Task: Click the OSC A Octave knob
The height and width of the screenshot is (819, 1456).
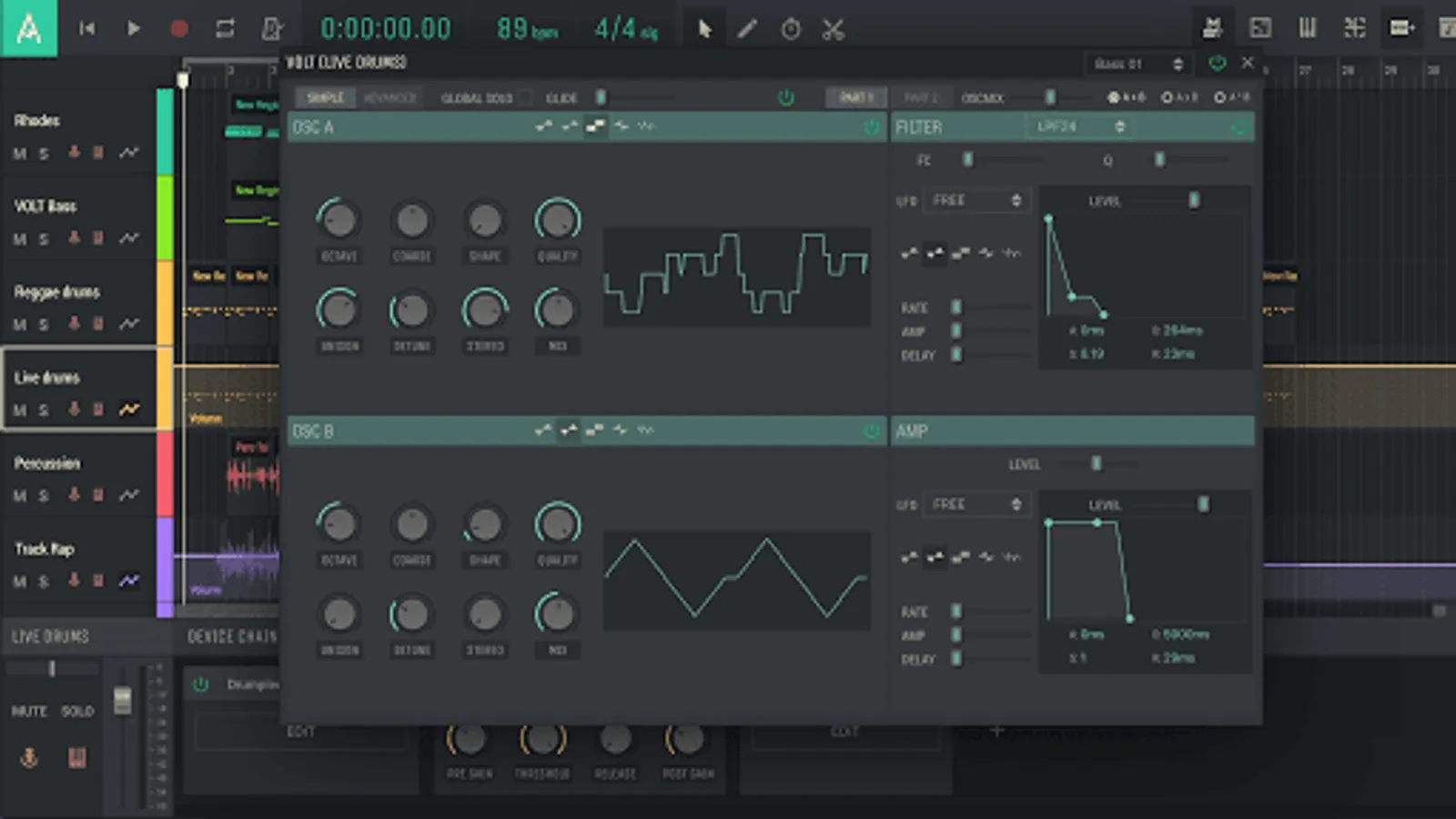Action: 339,219
